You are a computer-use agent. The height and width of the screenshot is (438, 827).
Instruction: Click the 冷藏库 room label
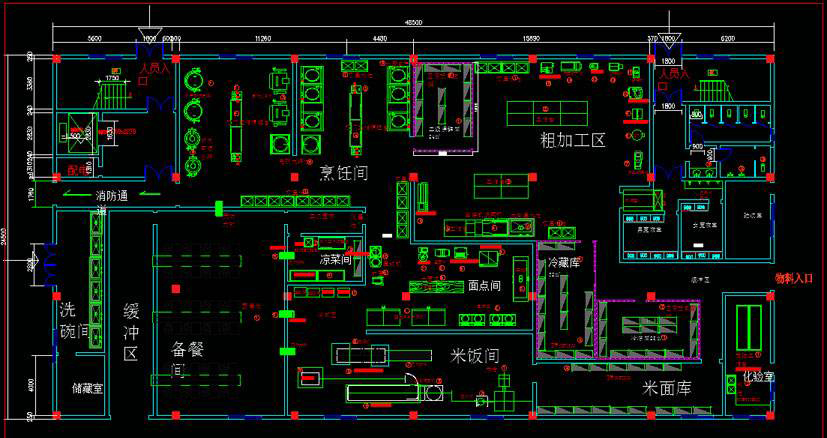567,263
